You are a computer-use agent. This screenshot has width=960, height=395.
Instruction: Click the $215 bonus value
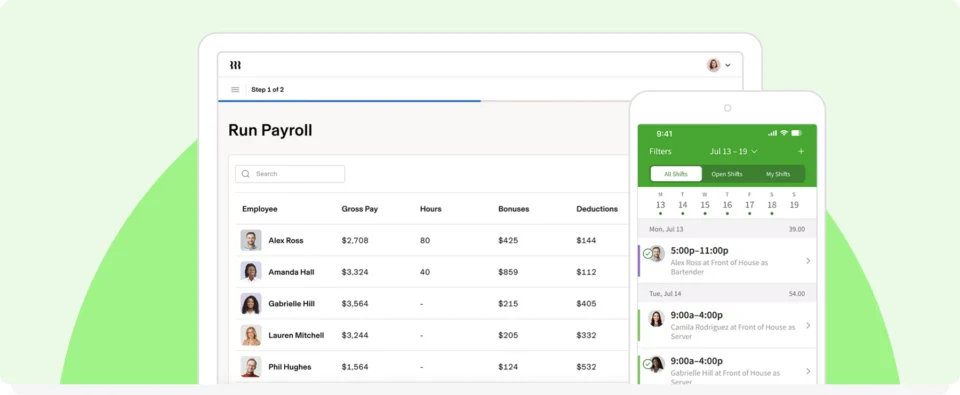coord(508,304)
